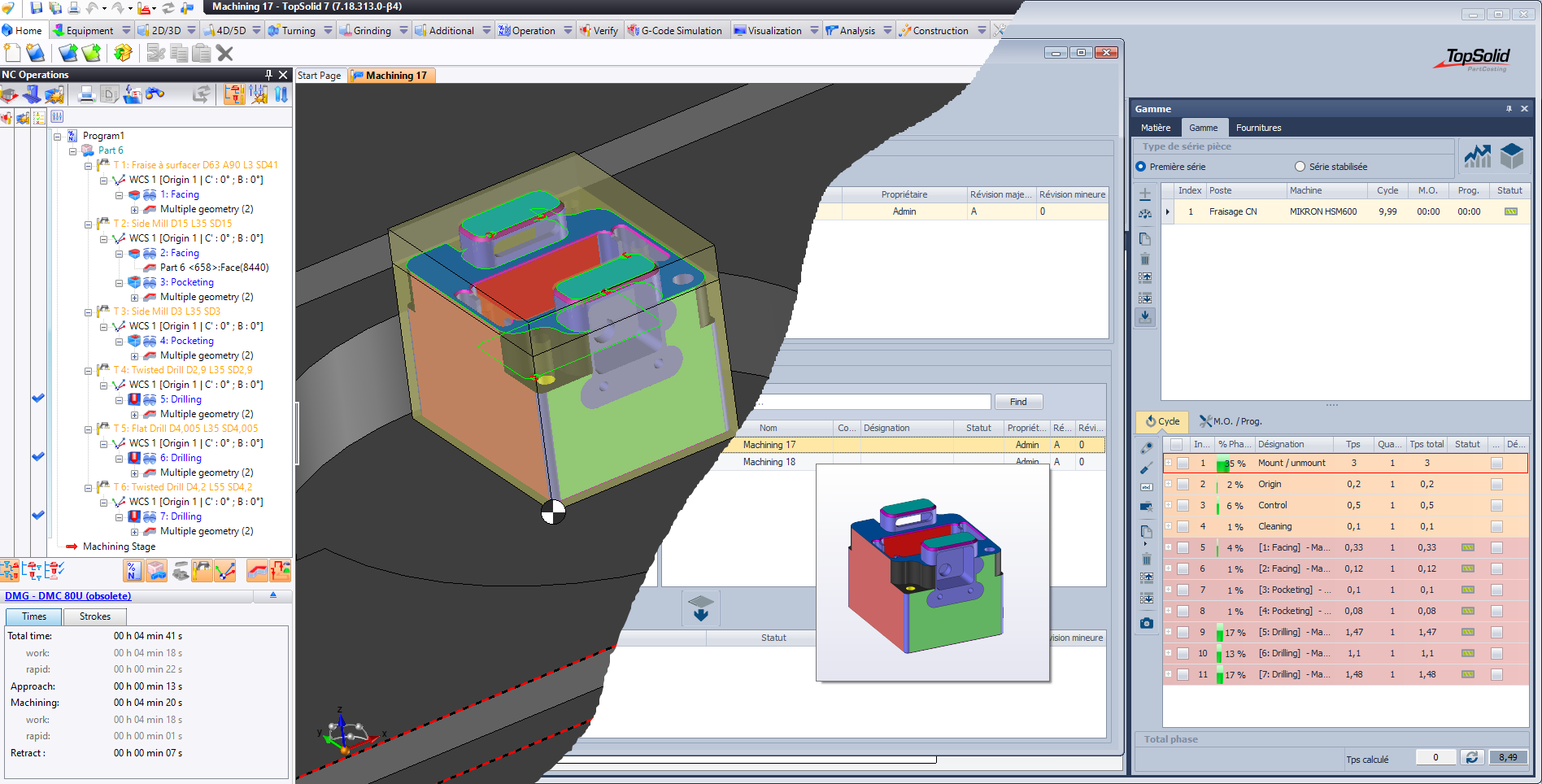1542x784 pixels.
Task: Tick the checkbox for [5: Drilling] row
Action: 1183,633
